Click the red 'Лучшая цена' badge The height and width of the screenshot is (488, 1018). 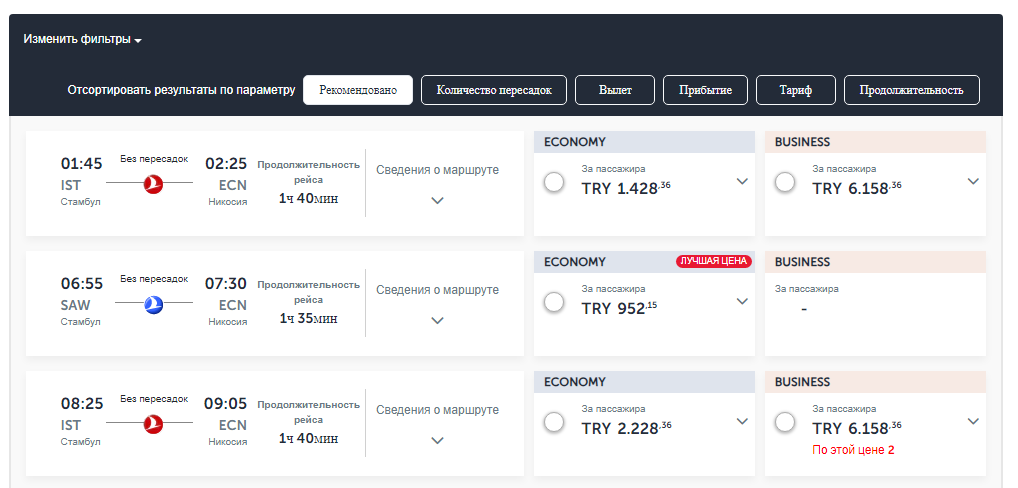click(713, 262)
